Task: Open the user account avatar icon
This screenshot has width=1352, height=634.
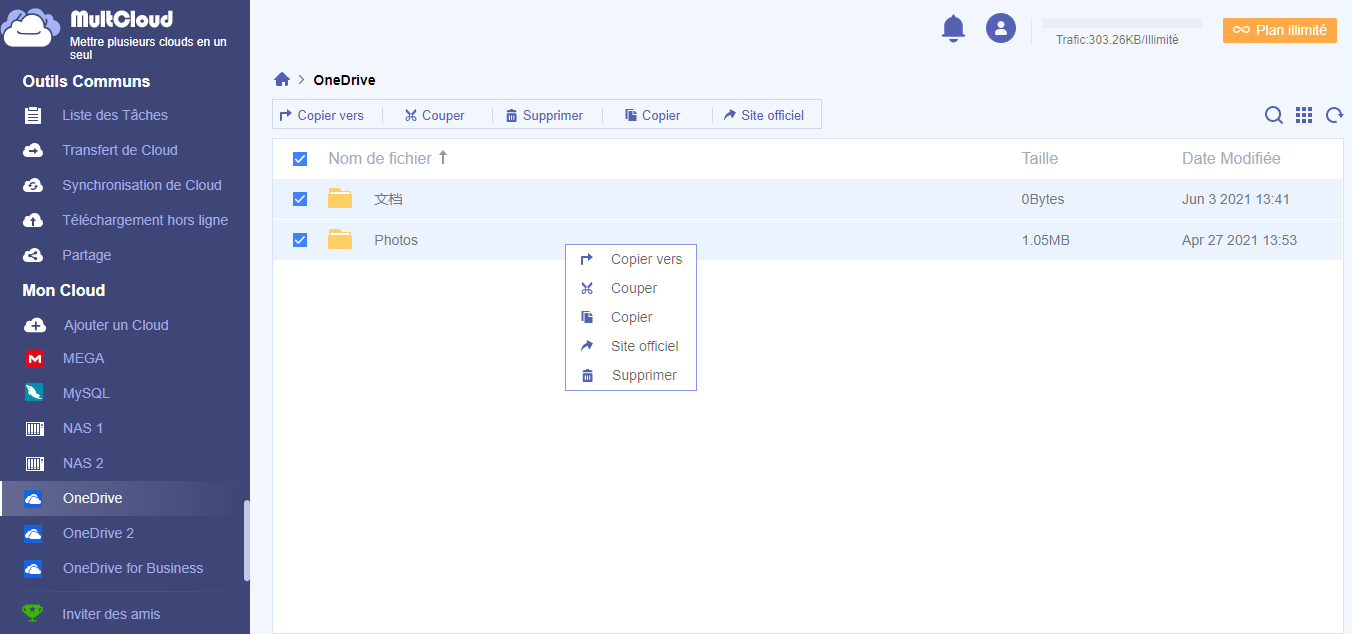Action: click(1001, 28)
